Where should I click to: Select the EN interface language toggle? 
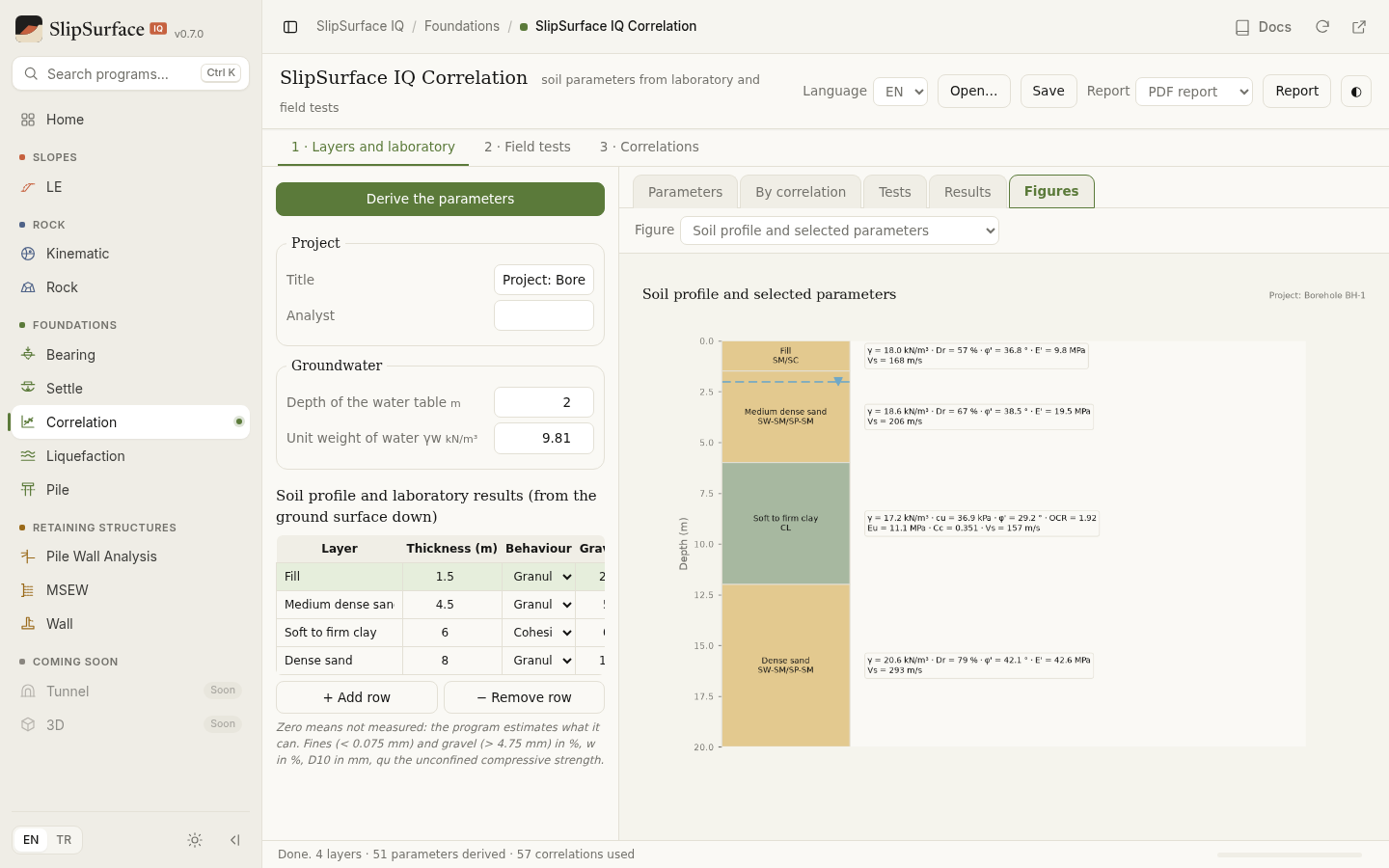31,840
